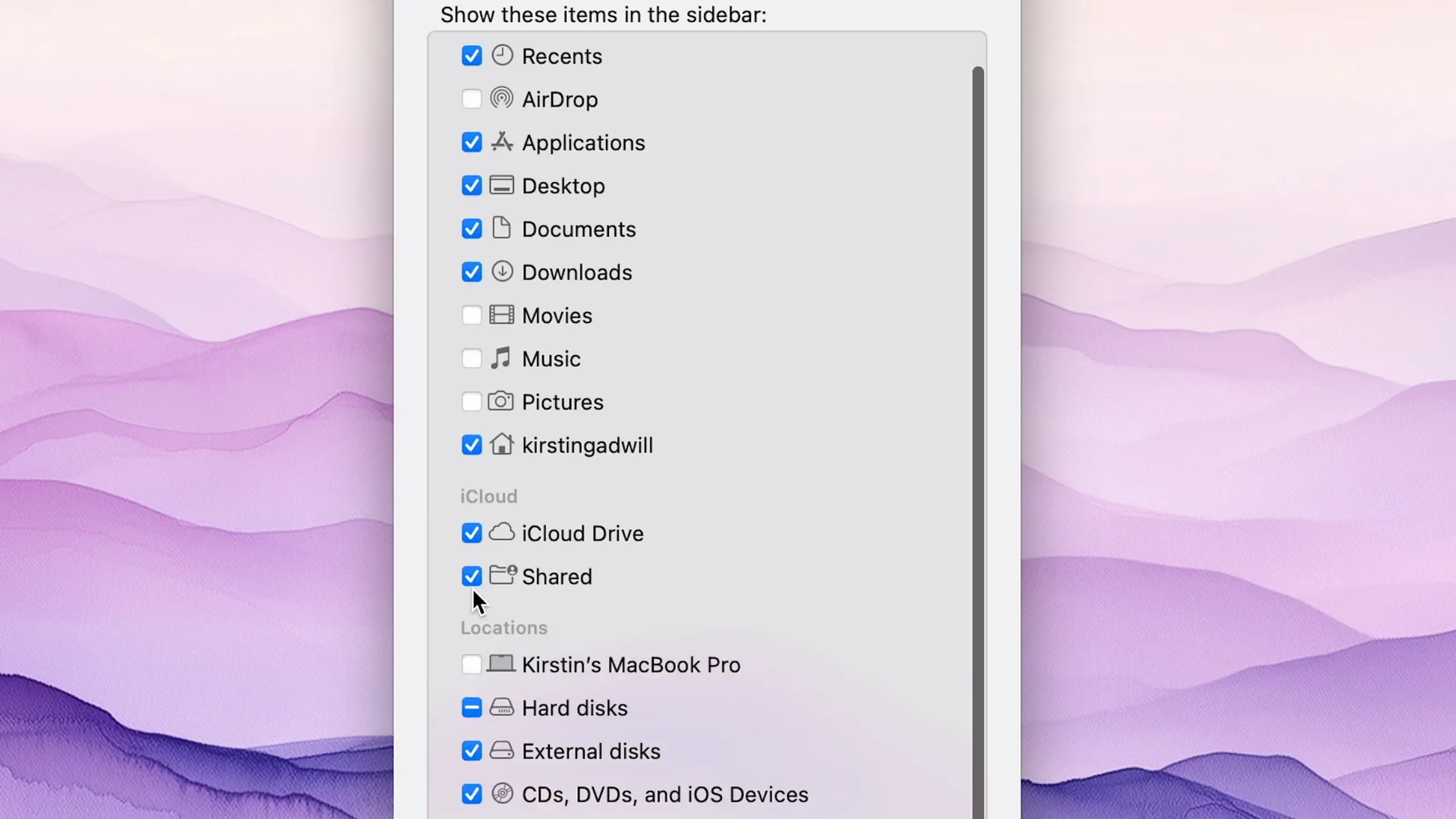Click the Desktop label text
The height and width of the screenshot is (819, 1456).
point(563,186)
